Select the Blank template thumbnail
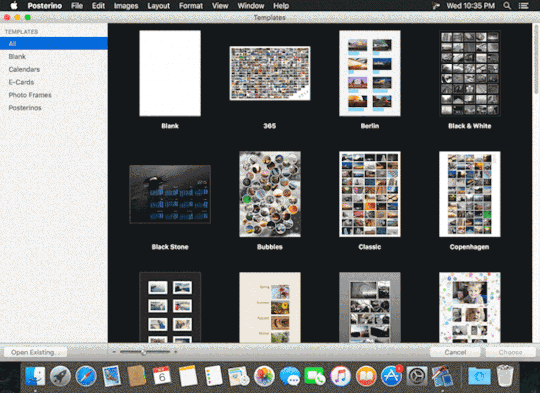540x393 pixels. (170, 73)
